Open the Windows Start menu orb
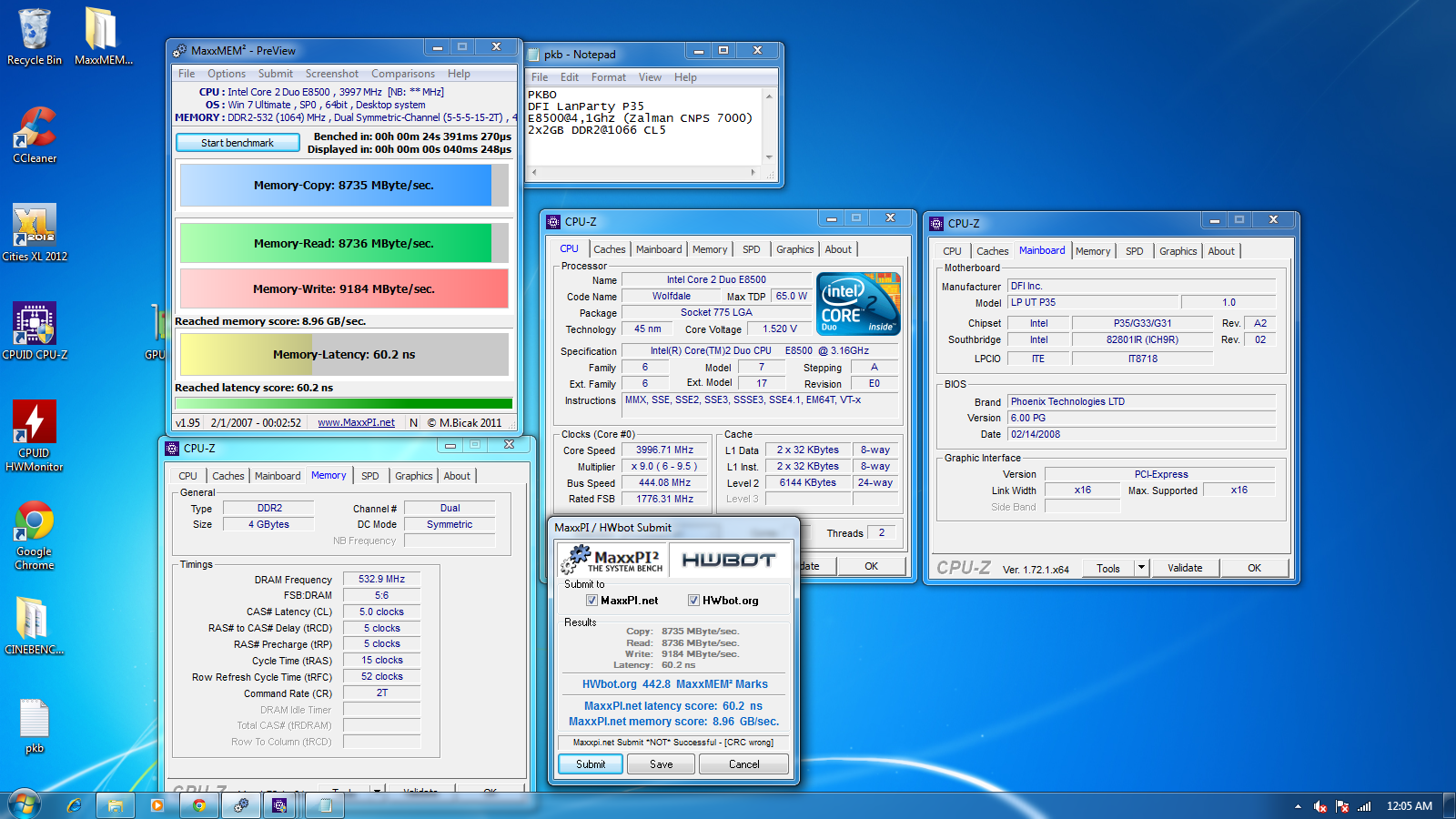The width and height of the screenshot is (1456, 819). [x=25, y=805]
